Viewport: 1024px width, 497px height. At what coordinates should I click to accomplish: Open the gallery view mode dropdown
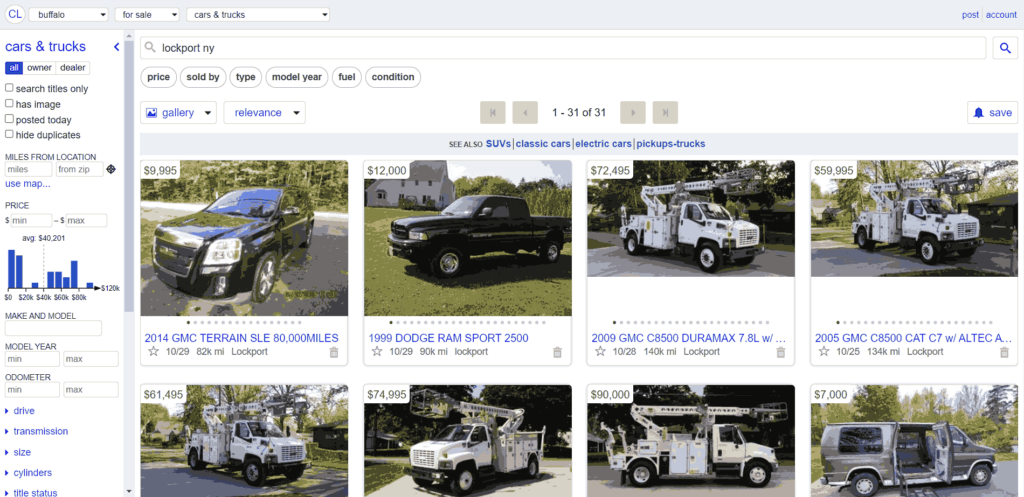(x=178, y=112)
